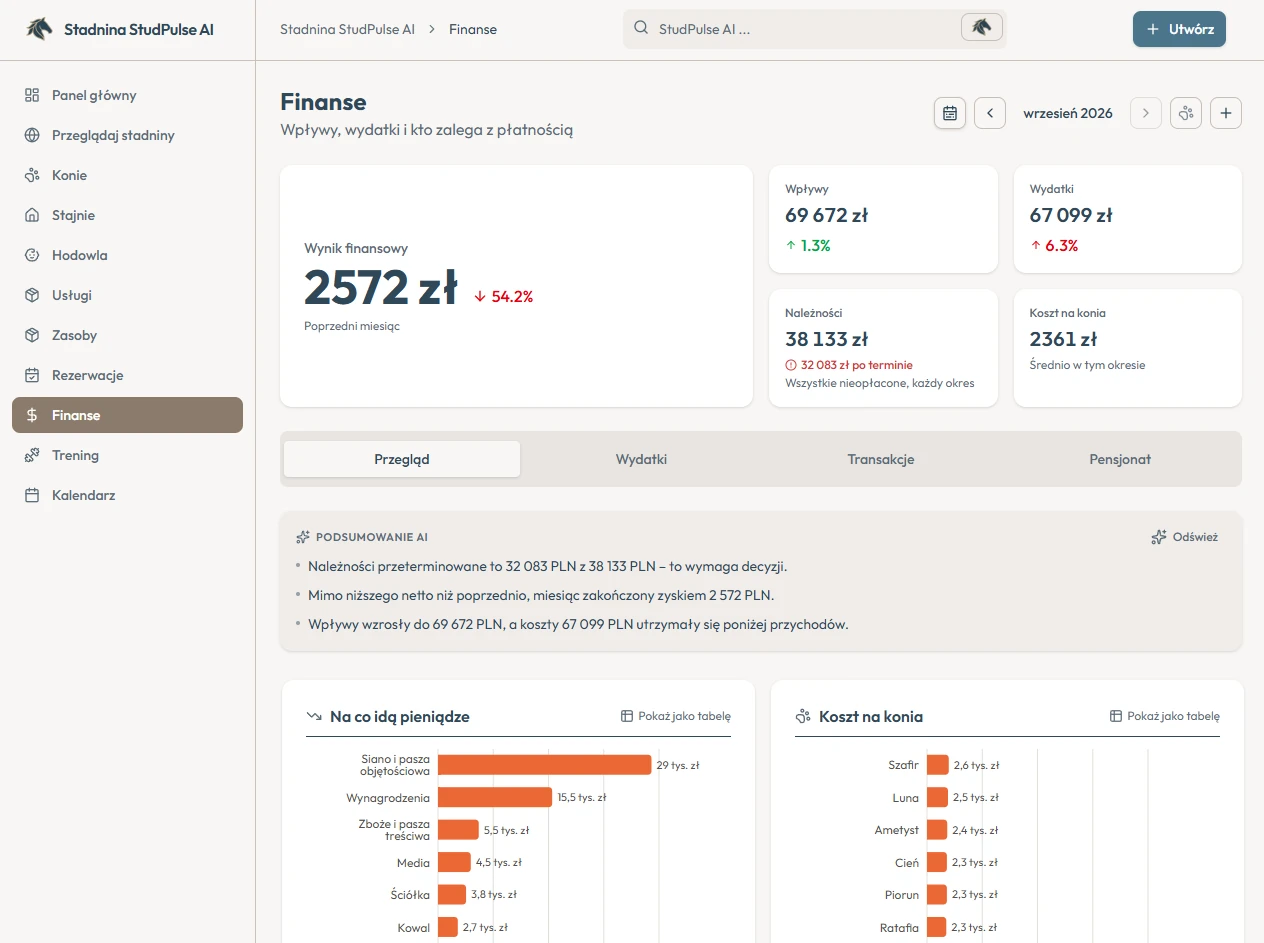The image size is (1264, 943).
Task: Click the Ametyst cost bar
Action: click(x=937, y=830)
